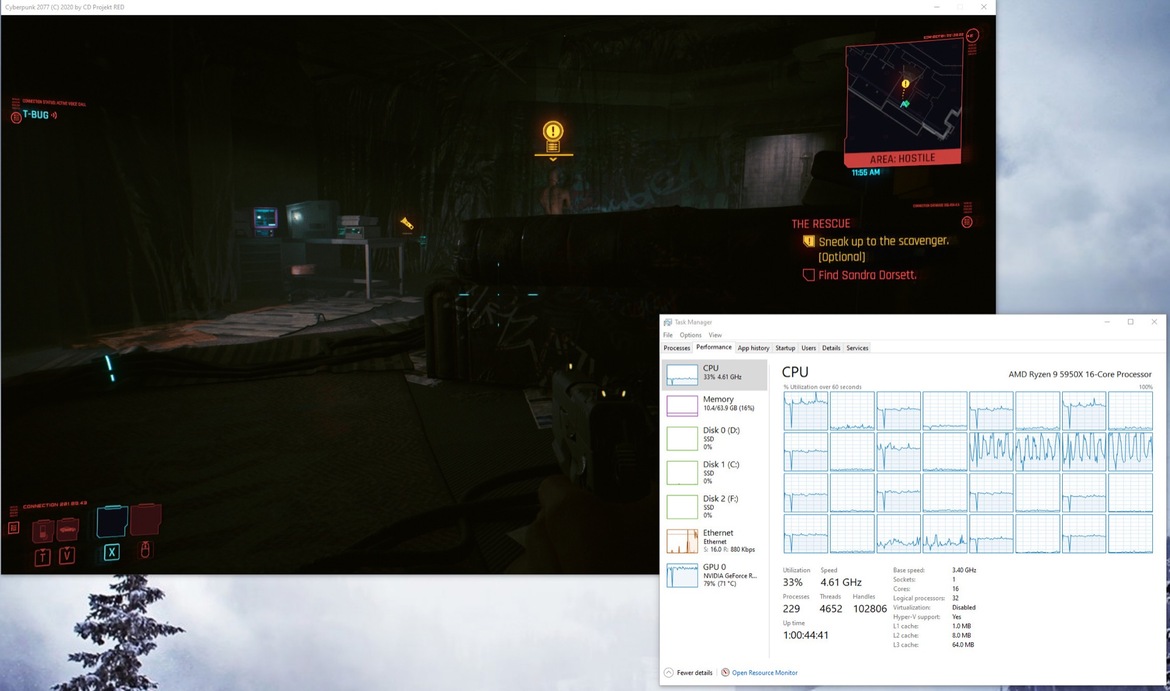Click the CPU Utilization 33% value
This screenshot has height=691, width=1170.
[792, 582]
